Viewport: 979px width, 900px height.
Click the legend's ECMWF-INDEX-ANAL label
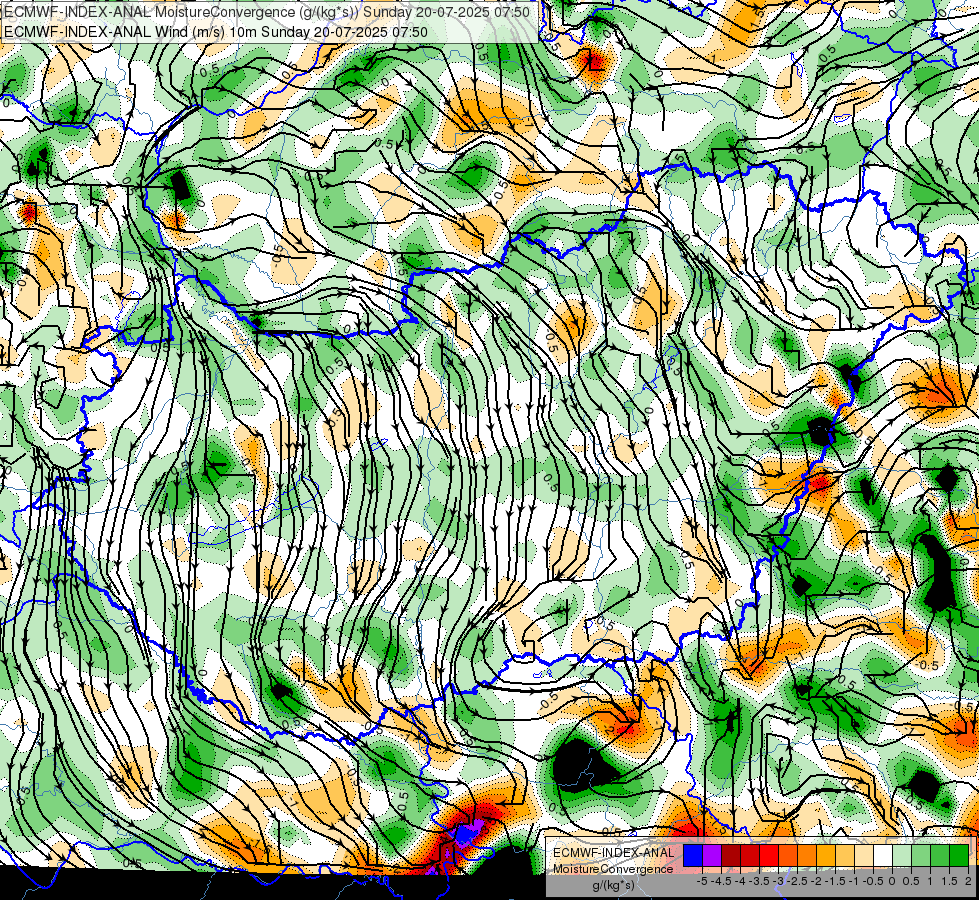(614, 853)
